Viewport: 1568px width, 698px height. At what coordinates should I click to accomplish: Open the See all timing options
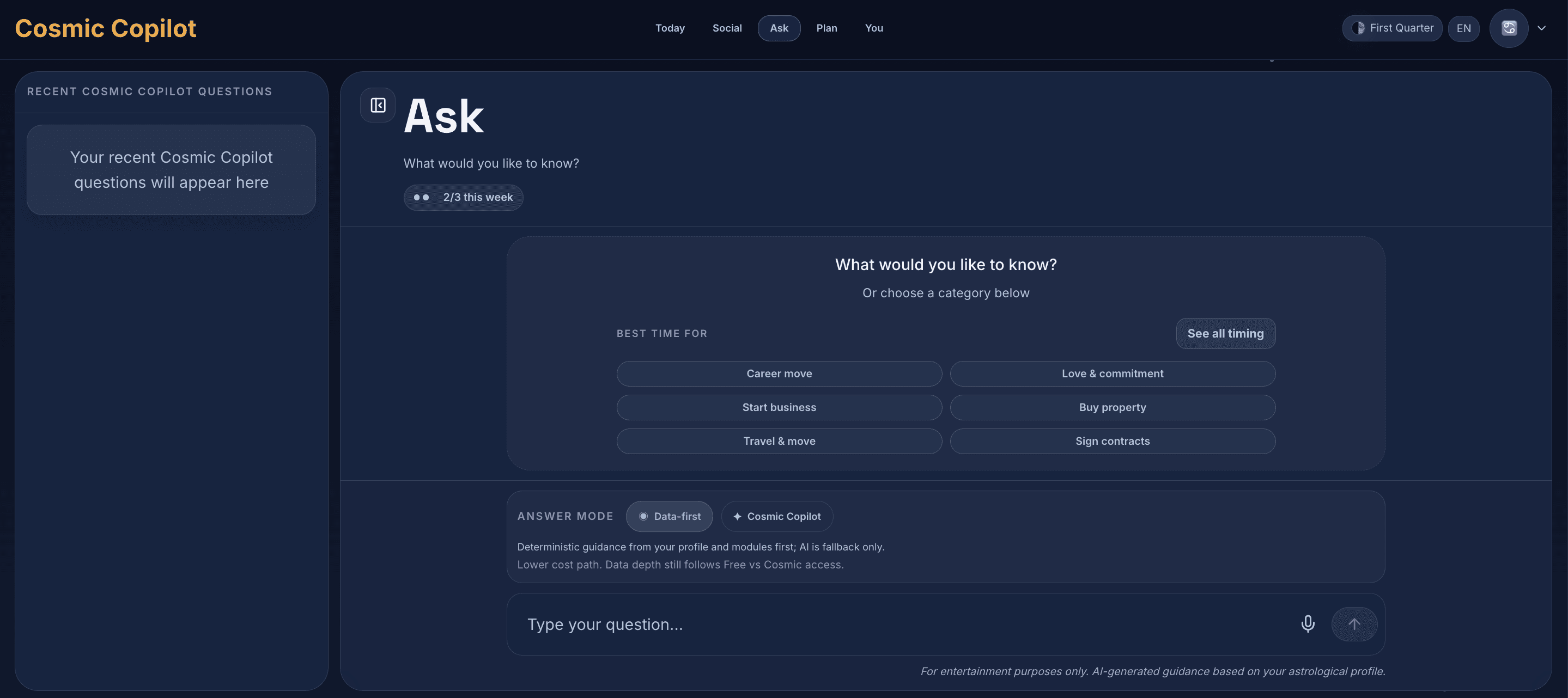(x=1225, y=333)
